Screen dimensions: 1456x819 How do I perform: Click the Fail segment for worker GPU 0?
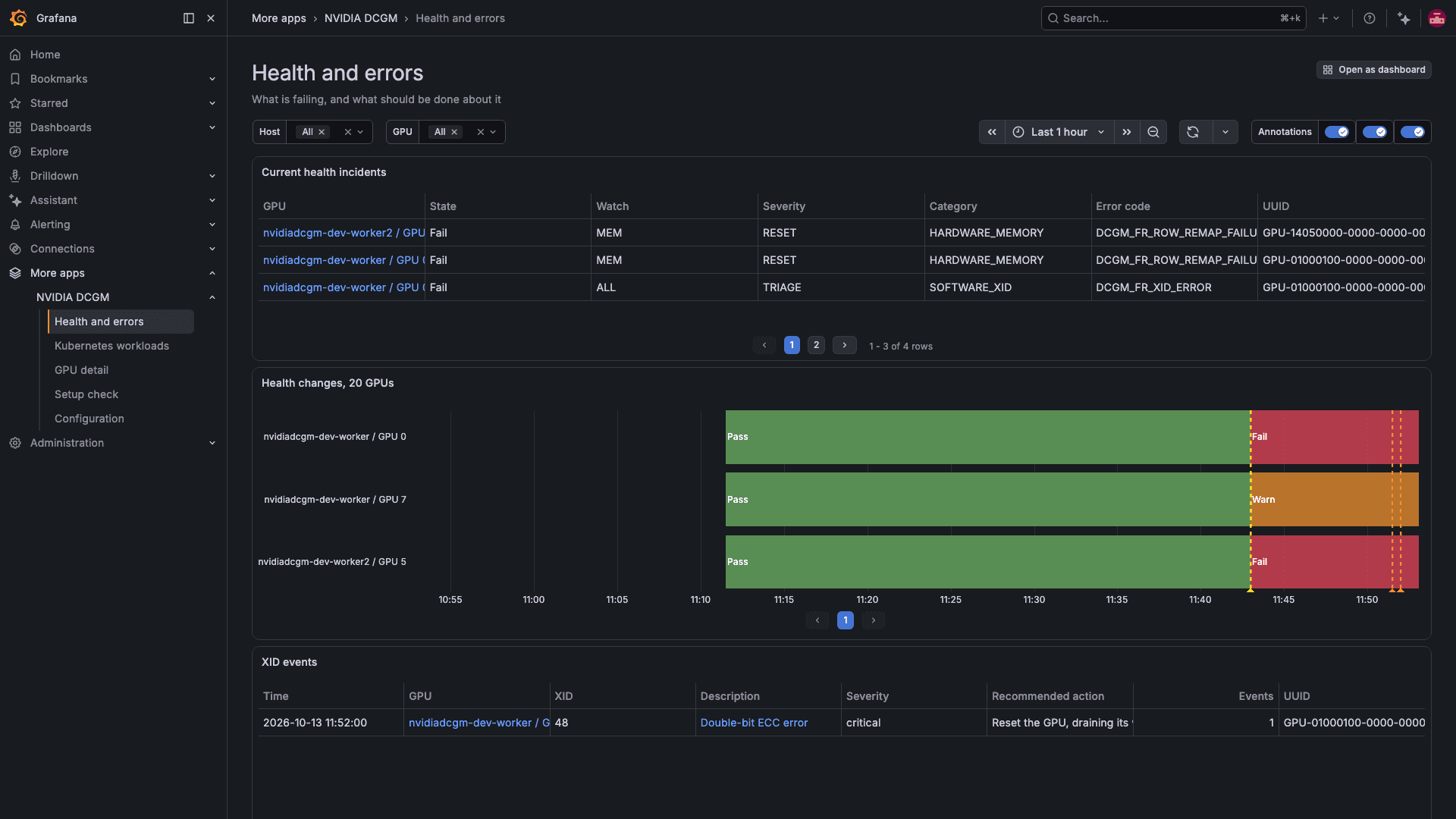tap(1335, 437)
